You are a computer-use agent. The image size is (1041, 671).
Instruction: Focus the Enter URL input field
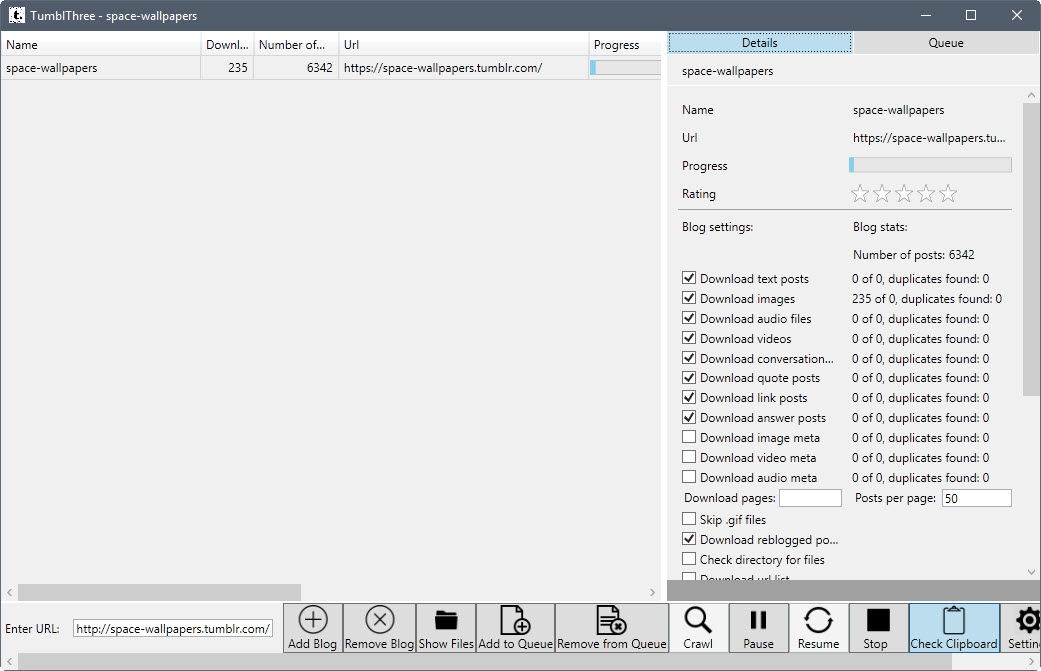pos(173,629)
